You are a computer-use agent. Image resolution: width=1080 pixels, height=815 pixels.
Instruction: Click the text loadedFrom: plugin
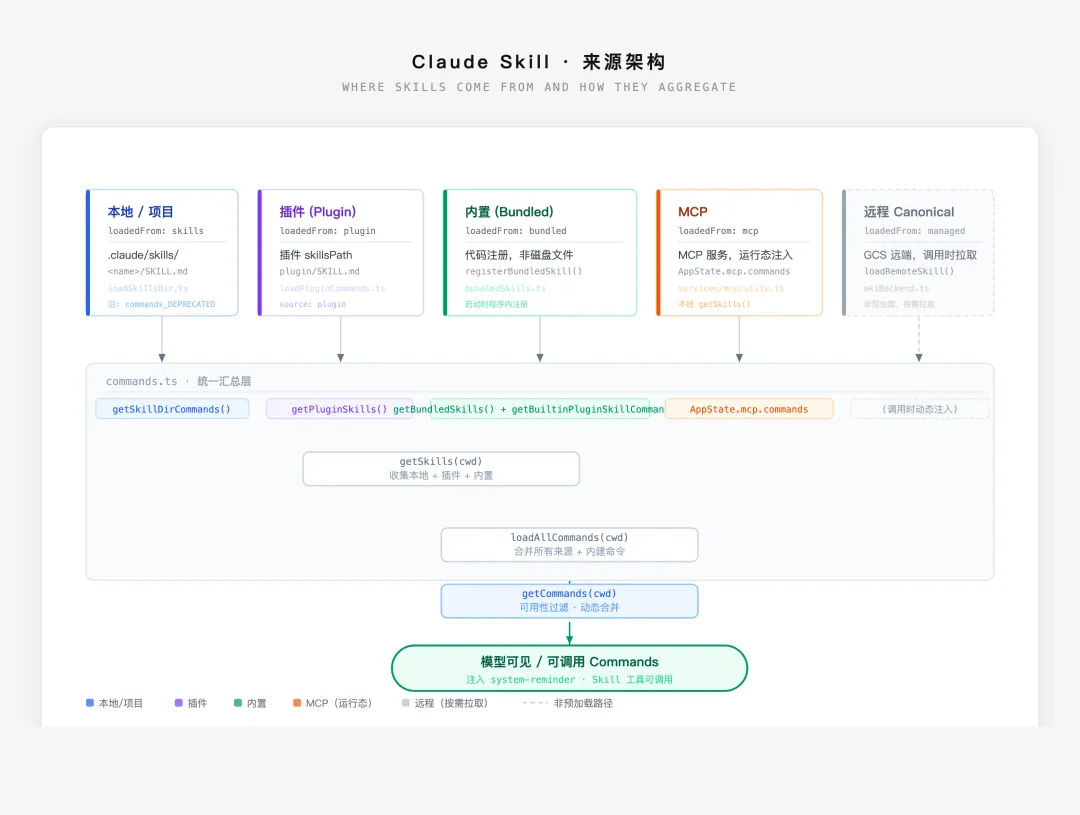pos(327,231)
